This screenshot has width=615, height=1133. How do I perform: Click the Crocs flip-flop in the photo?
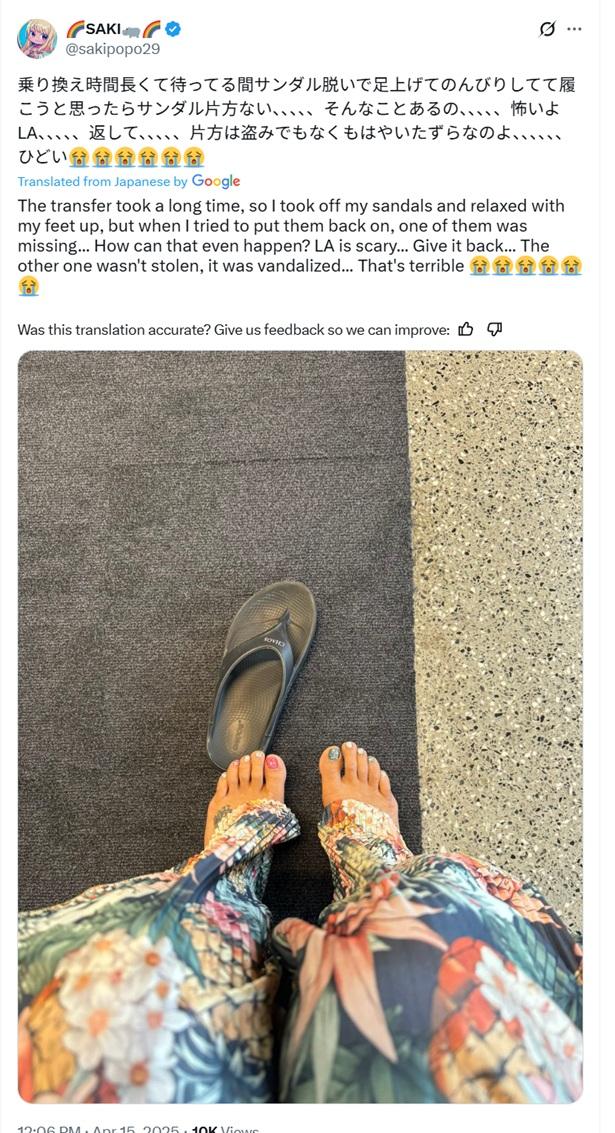[x=262, y=674]
